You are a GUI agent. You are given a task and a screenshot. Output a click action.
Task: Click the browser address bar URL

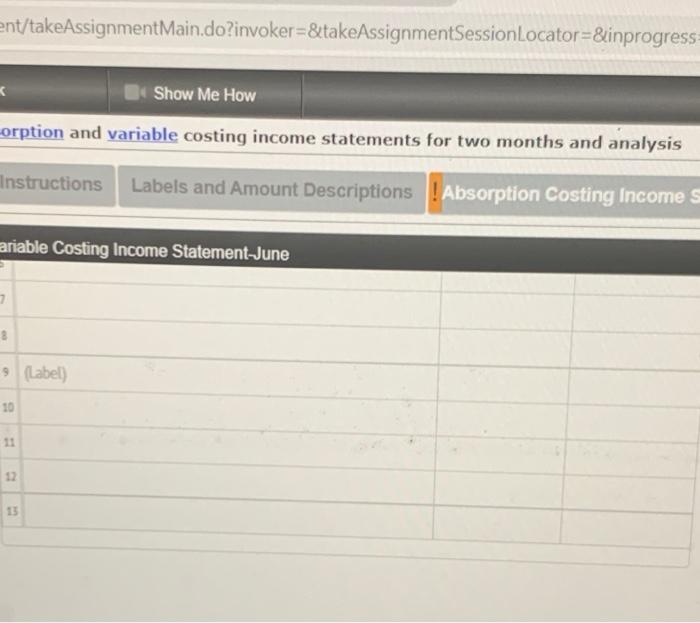pos(350,32)
